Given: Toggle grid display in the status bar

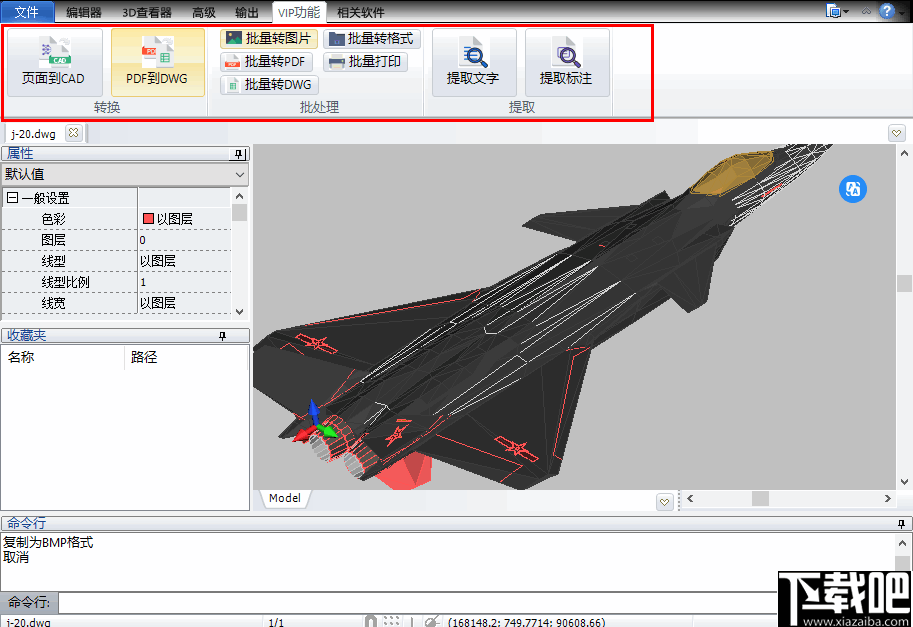Looking at the screenshot, I should 394,621.
